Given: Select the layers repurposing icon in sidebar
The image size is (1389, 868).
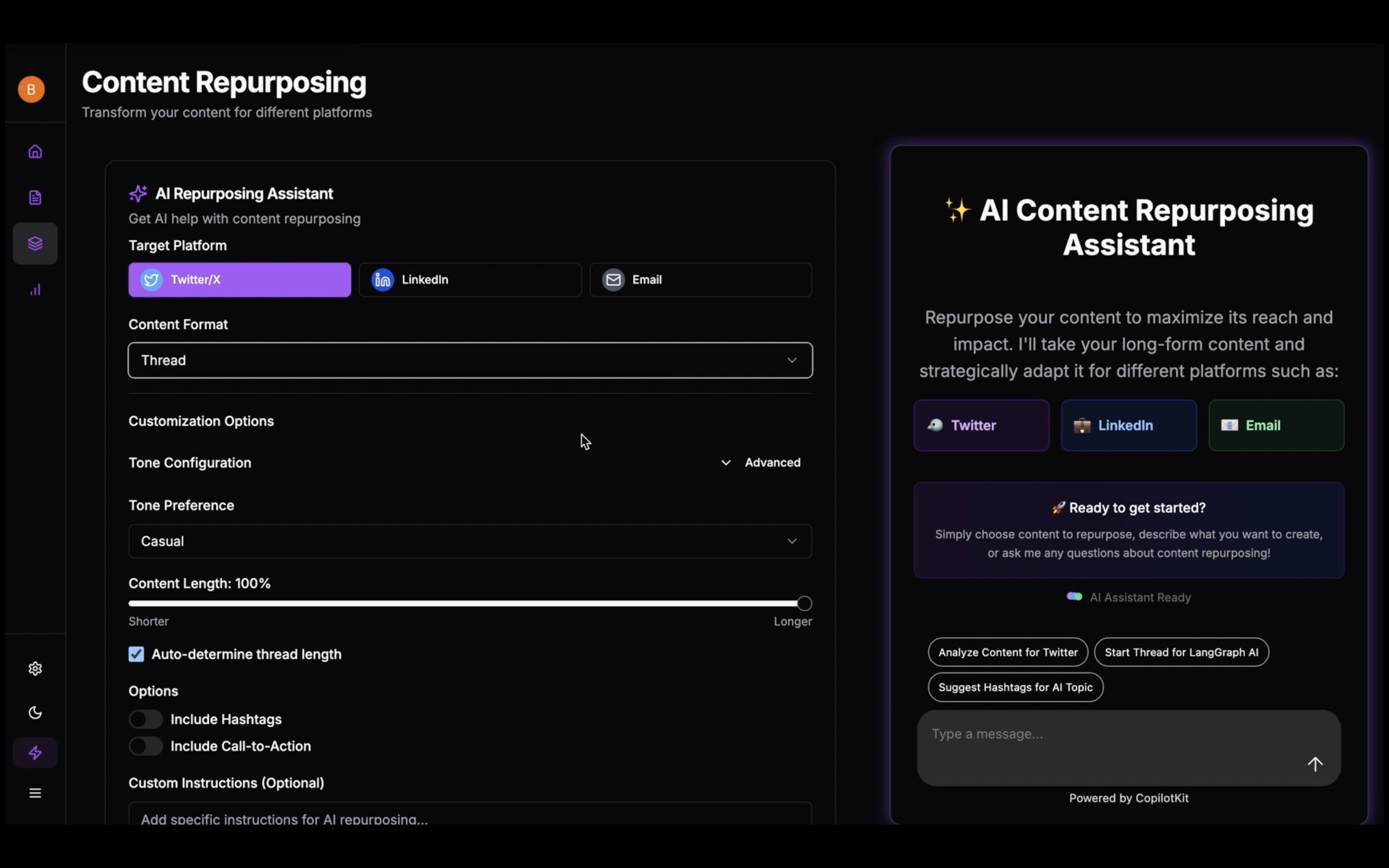Looking at the screenshot, I should (x=35, y=244).
